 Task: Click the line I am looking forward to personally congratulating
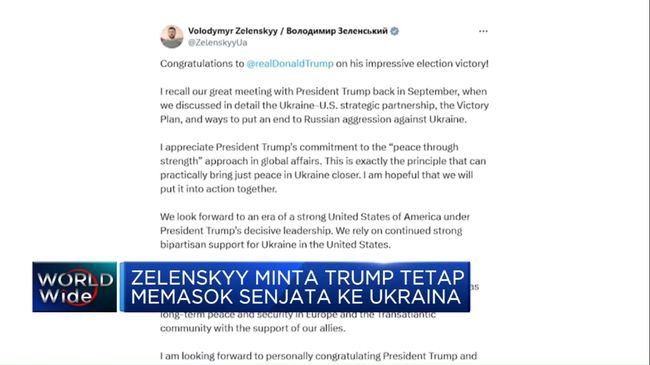point(318,356)
